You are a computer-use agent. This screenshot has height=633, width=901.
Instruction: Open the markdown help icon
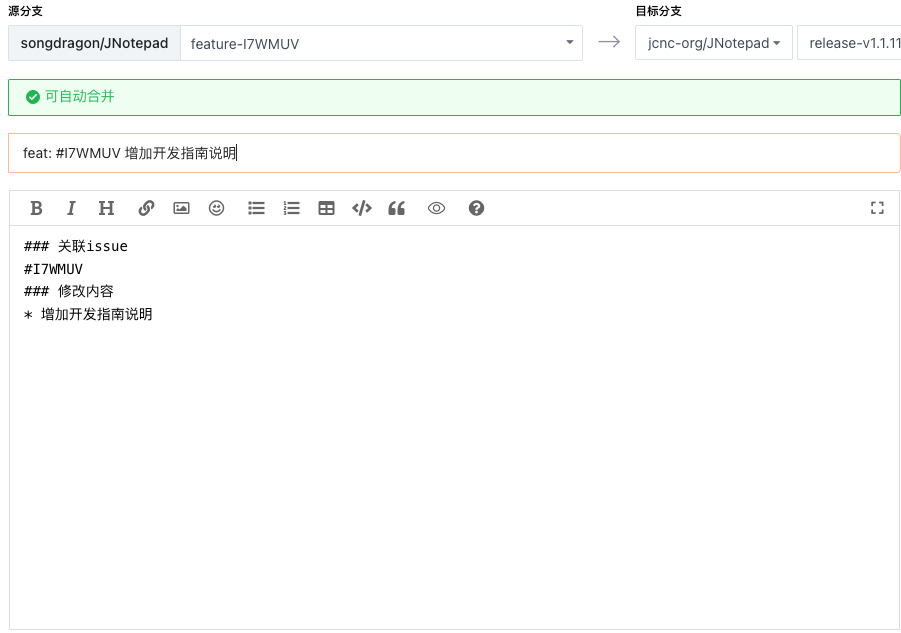pos(476,208)
